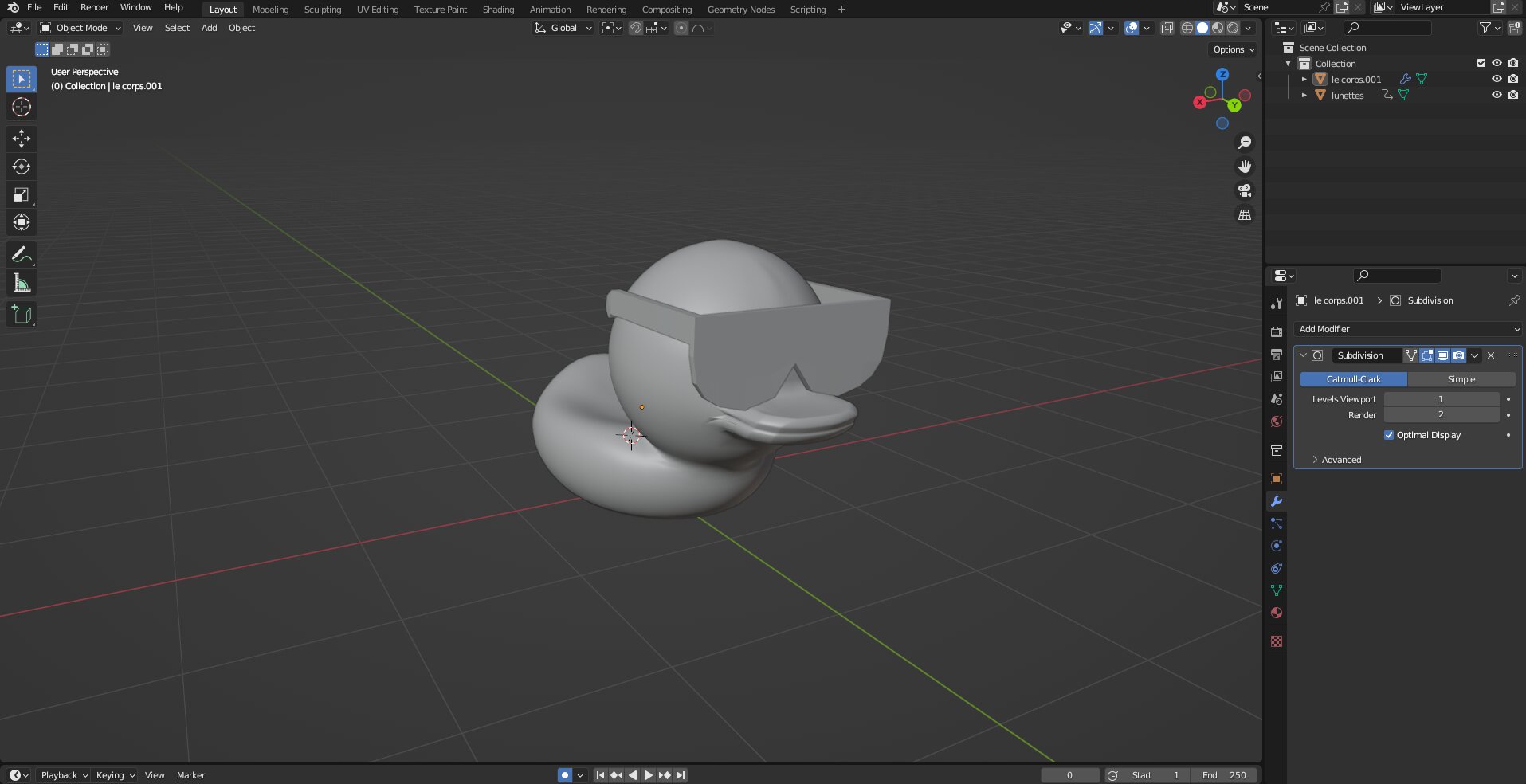Open the Scene properties tab
This screenshot has height=784, width=1526.
point(1277,398)
